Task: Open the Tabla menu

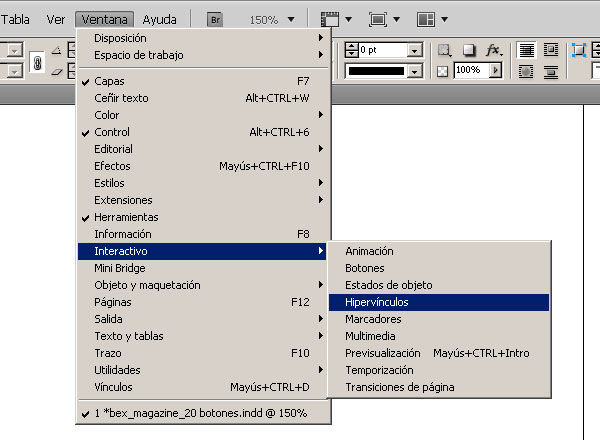Action: 15,20
